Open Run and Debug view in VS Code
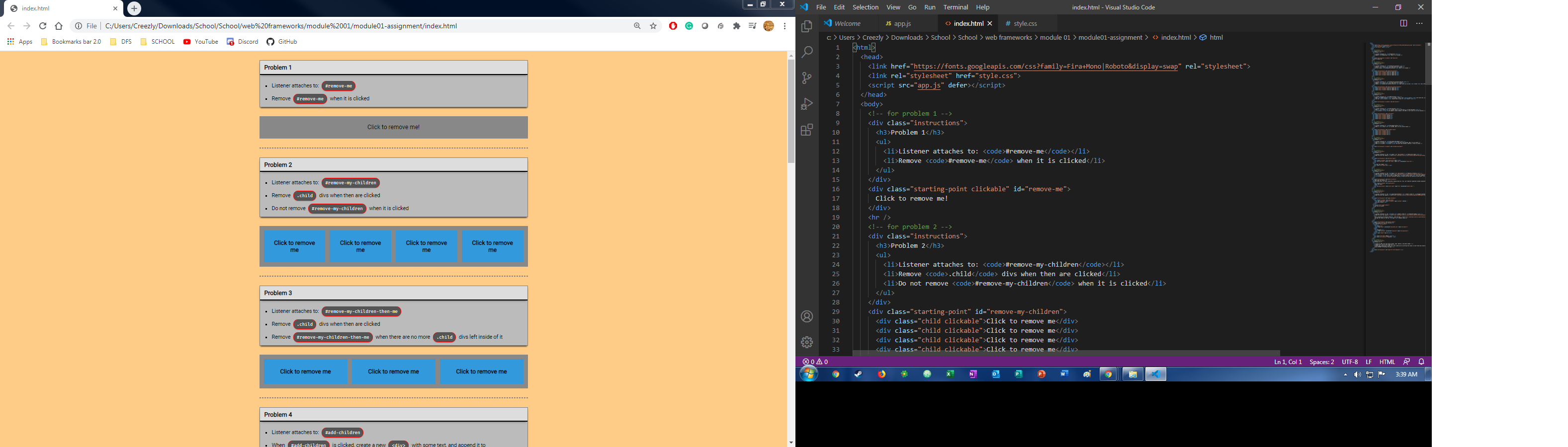The image size is (1568, 447). [807, 104]
